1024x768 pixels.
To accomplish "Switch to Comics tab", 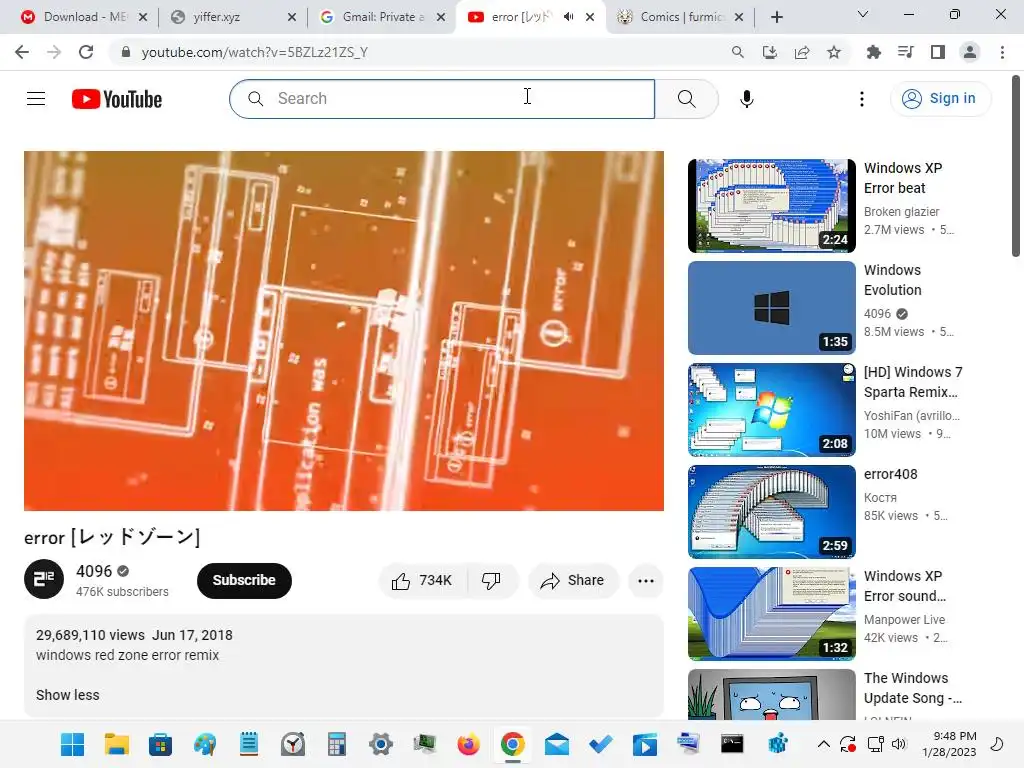I will coord(682,17).
